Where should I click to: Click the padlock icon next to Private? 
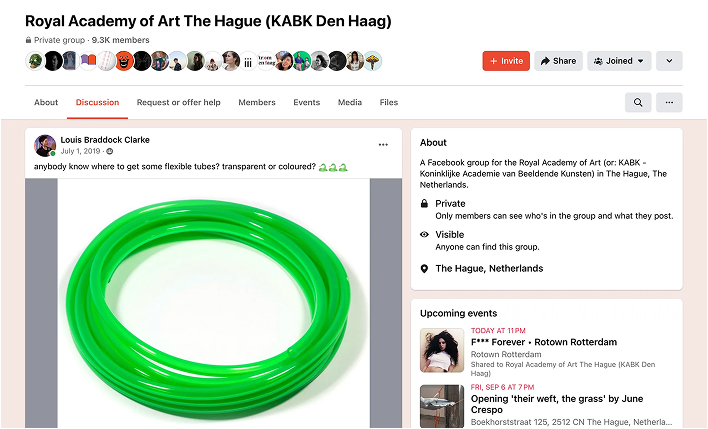pyautogui.click(x=424, y=204)
